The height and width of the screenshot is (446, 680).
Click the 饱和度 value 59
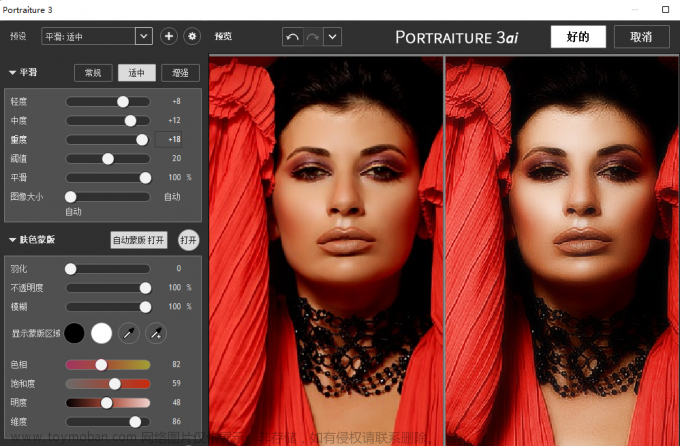pos(177,384)
